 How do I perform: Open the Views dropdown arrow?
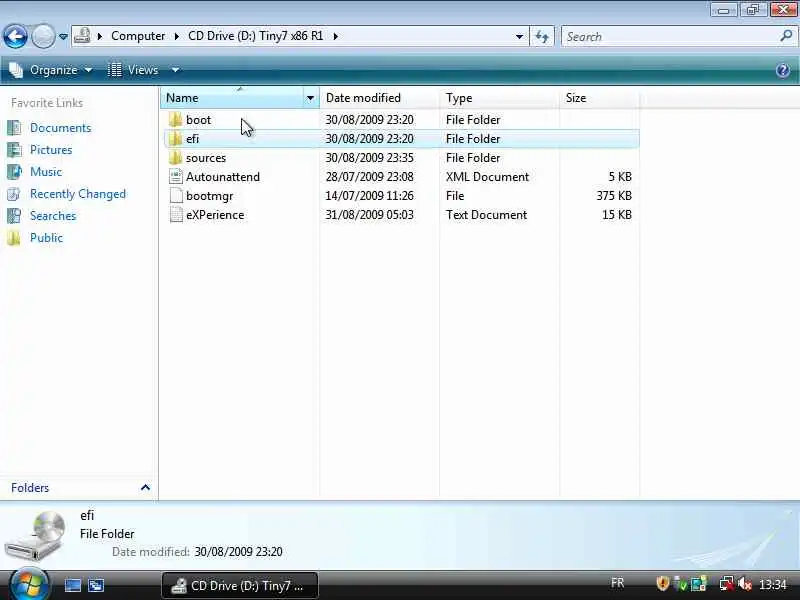[x=175, y=70]
